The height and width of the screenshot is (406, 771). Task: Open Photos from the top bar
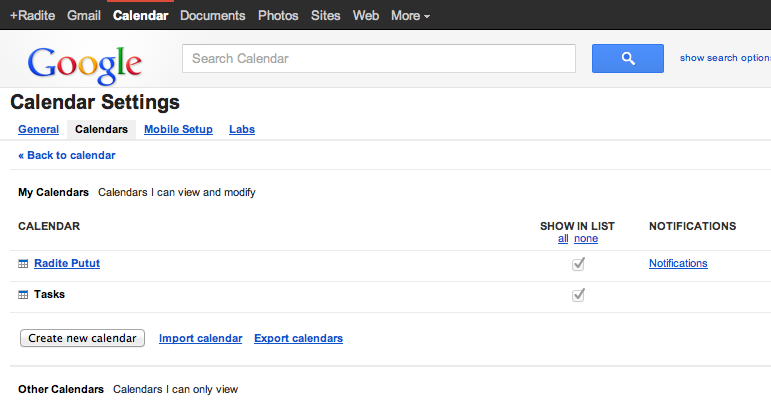(278, 16)
